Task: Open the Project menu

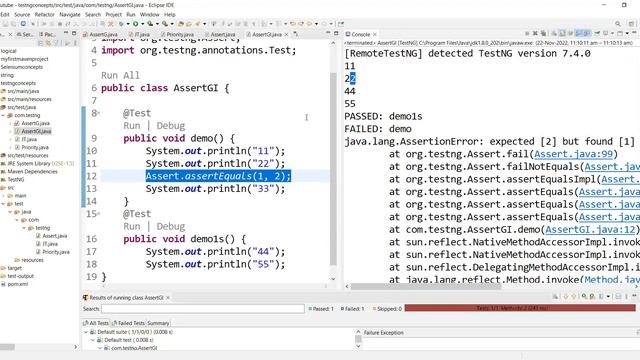Action: (x=113, y=14)
